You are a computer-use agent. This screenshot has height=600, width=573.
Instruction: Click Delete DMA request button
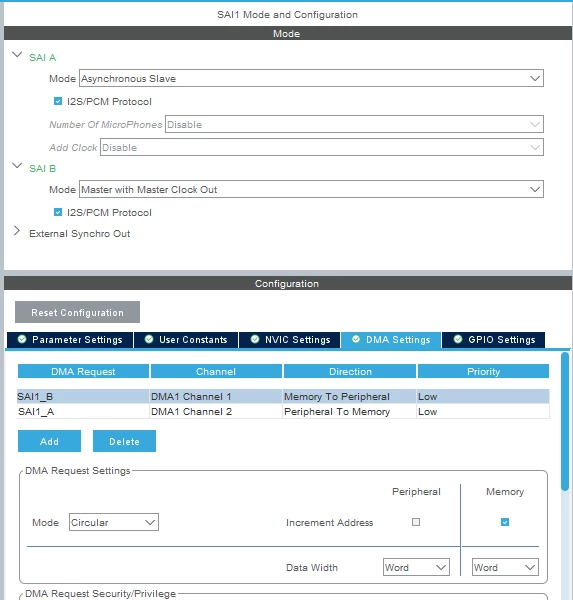124,441
